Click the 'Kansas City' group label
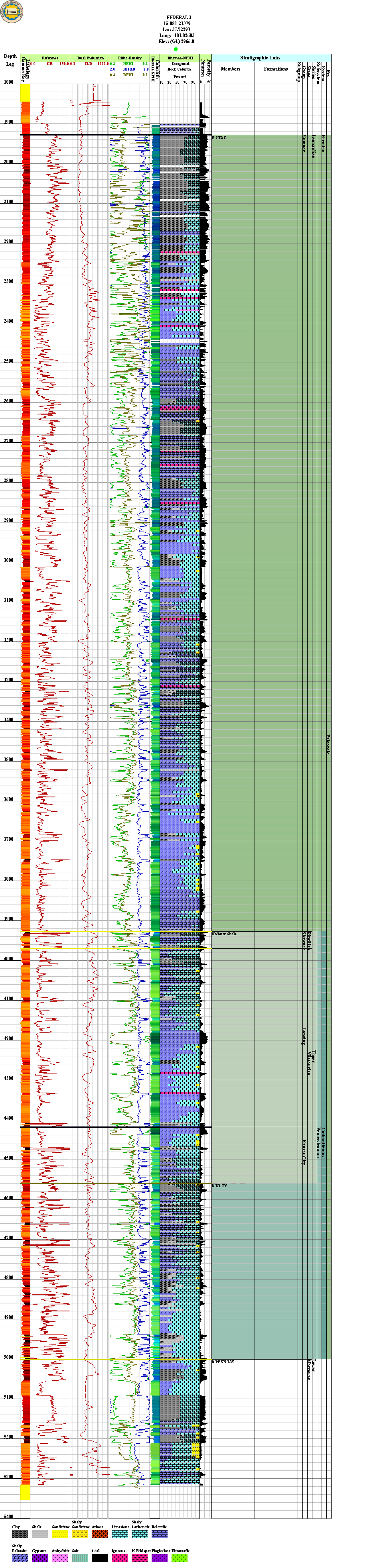 pyautogui.click(x=303, y=1152)
